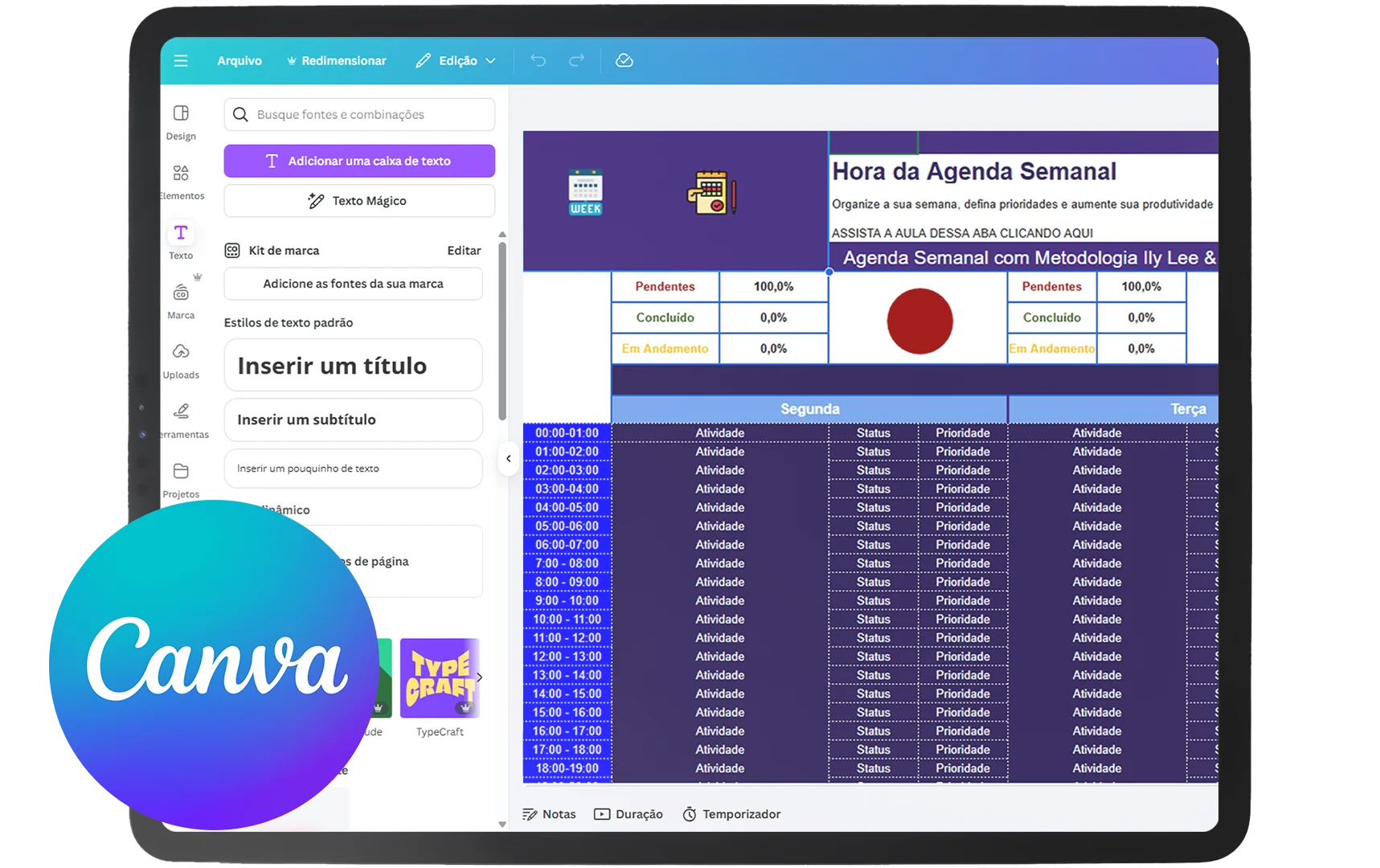
Task: Open the Arquivo menu
Action: 240,61
